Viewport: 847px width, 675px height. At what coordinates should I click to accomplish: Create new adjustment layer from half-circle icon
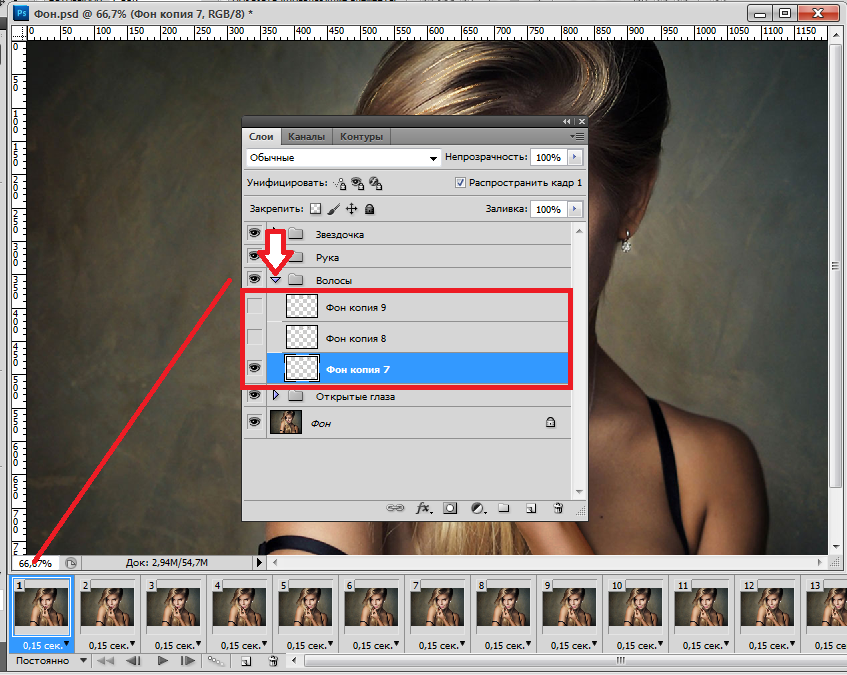pyautogui.click(x=478, y=508)
